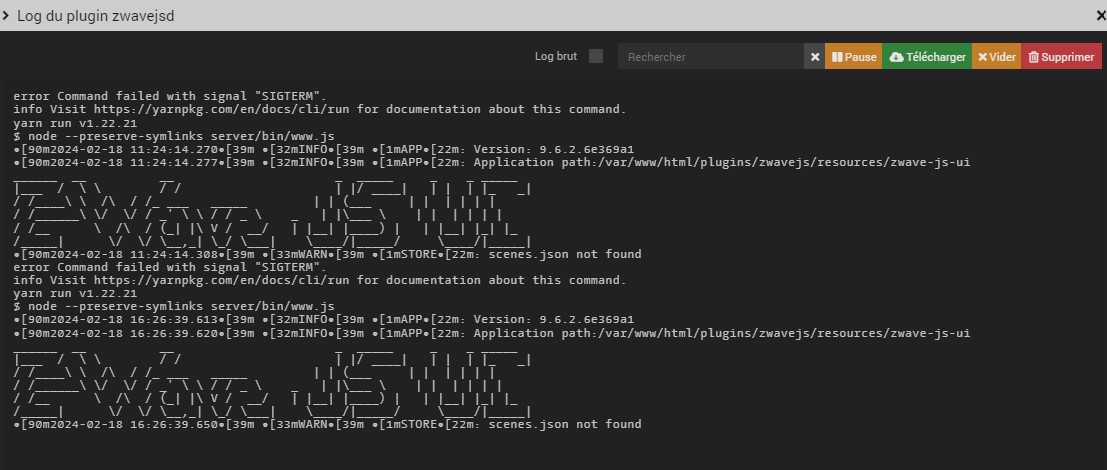Click the 11:24:14.308 scenes.json not found warning
The image size is (1107, 470).
[328, 254]
